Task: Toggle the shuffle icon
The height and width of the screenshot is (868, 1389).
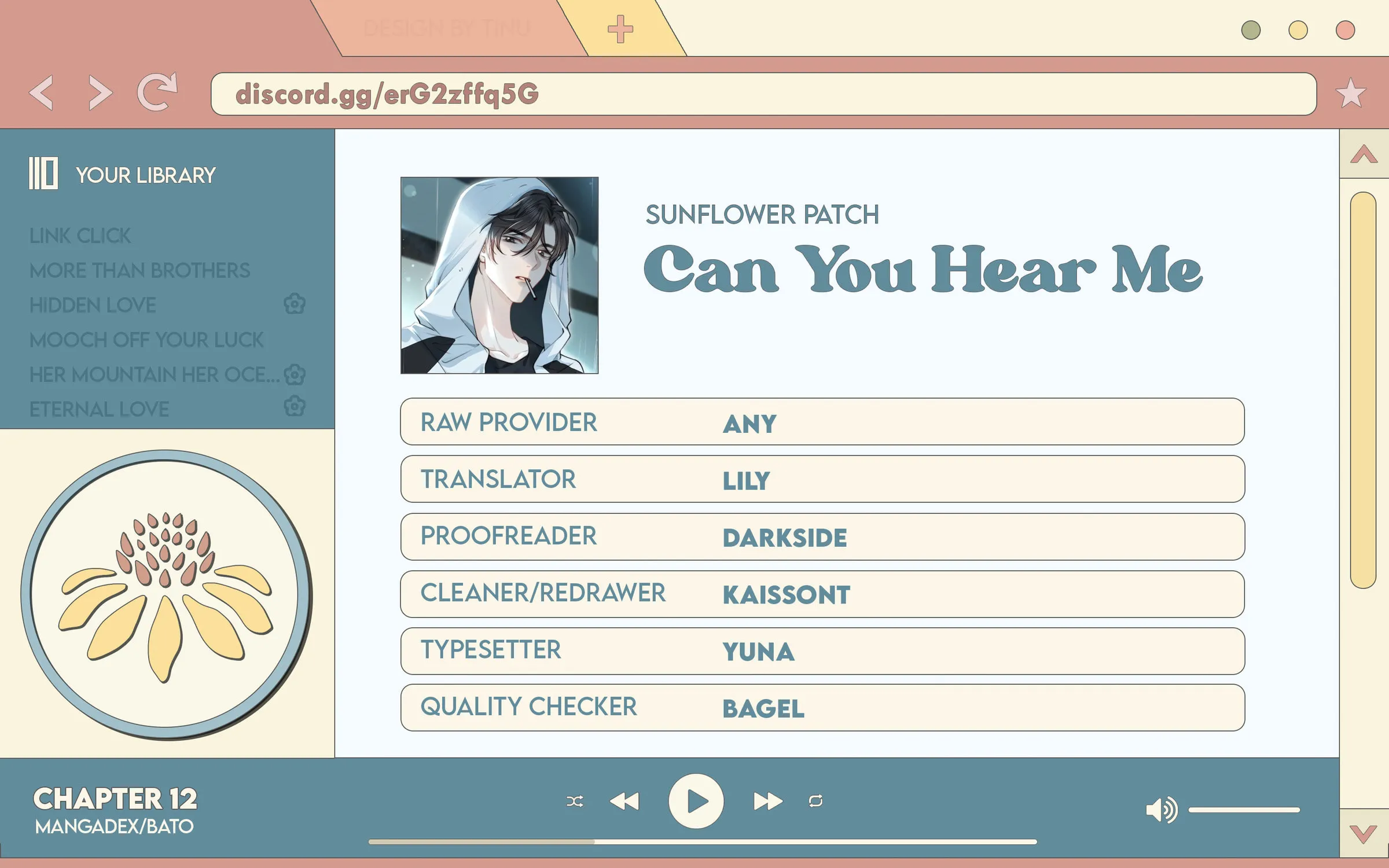Action: [575, 801]
